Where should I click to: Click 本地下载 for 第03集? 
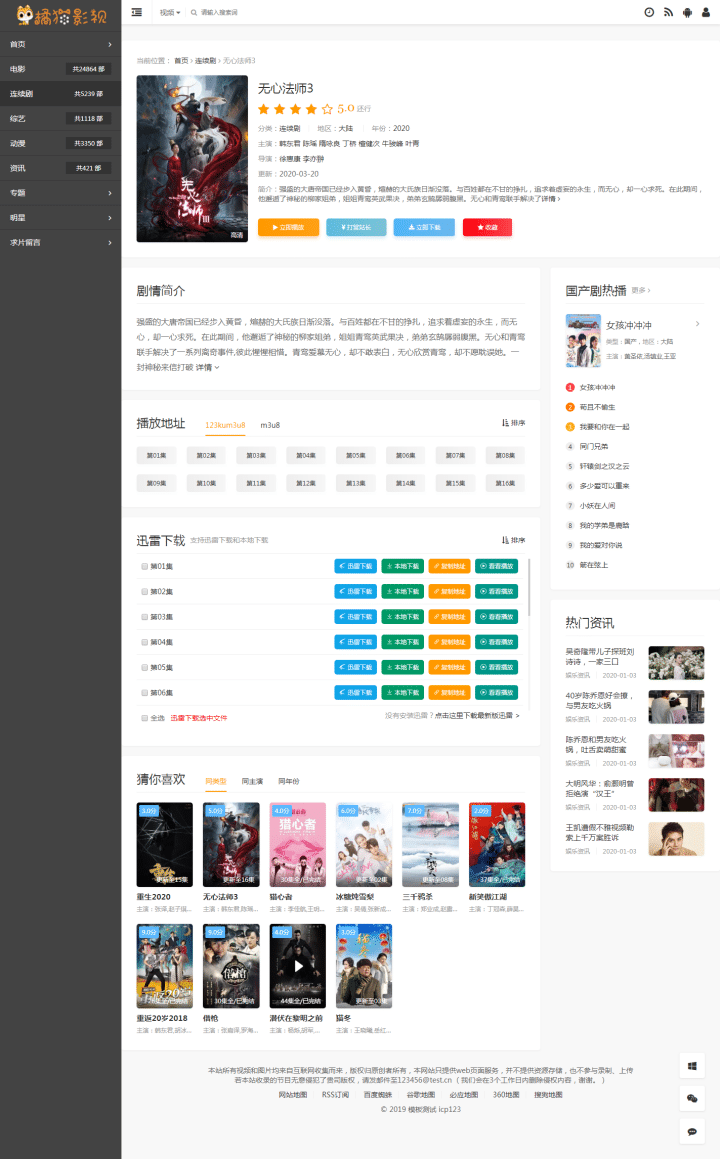(402, 616)
